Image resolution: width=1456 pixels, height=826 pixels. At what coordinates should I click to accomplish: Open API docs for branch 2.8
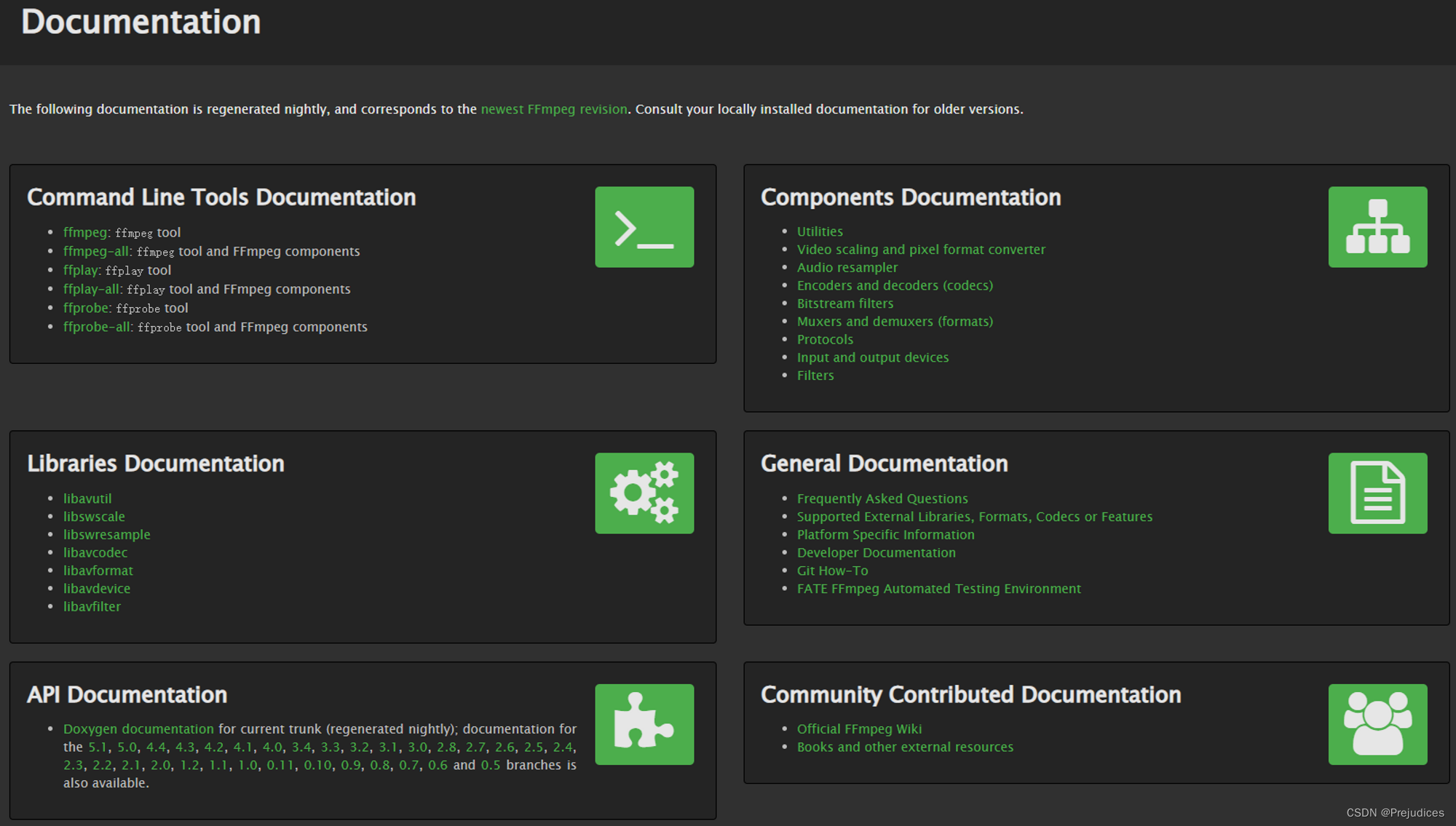446,747
